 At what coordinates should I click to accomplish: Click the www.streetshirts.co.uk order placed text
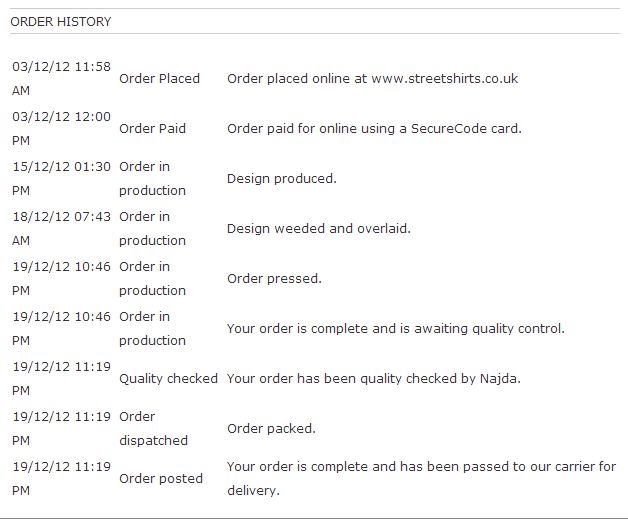(x=372, y=78)
